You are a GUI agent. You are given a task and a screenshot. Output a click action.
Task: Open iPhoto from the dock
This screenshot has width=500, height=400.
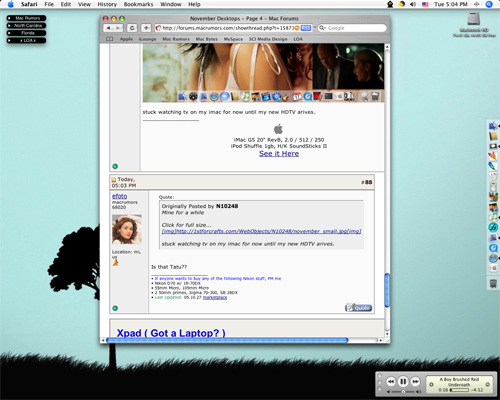(x=493, y=207)
